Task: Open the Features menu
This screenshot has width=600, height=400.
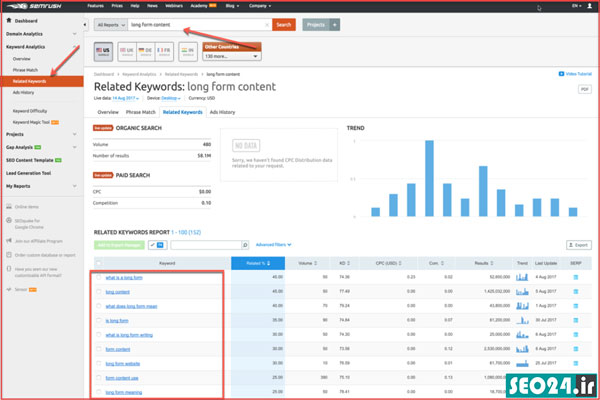Action: (x=95, y=6)
